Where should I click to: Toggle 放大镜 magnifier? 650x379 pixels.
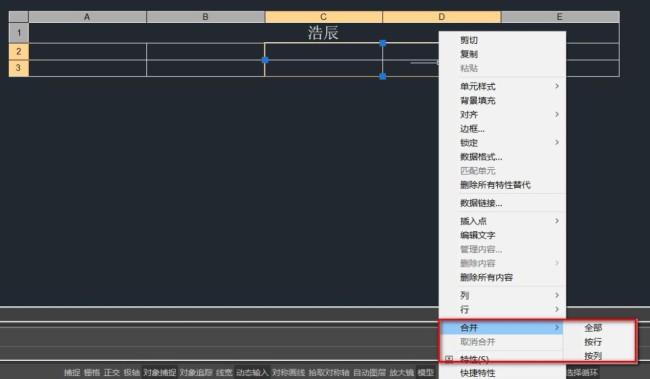pyautogui.click(x=401, y=372)
